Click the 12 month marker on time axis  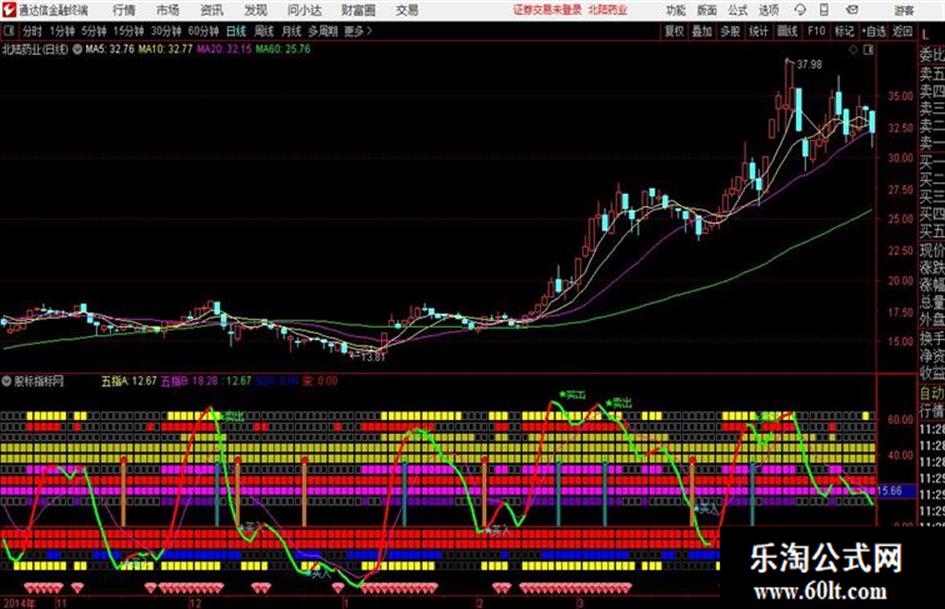[195, 603]
